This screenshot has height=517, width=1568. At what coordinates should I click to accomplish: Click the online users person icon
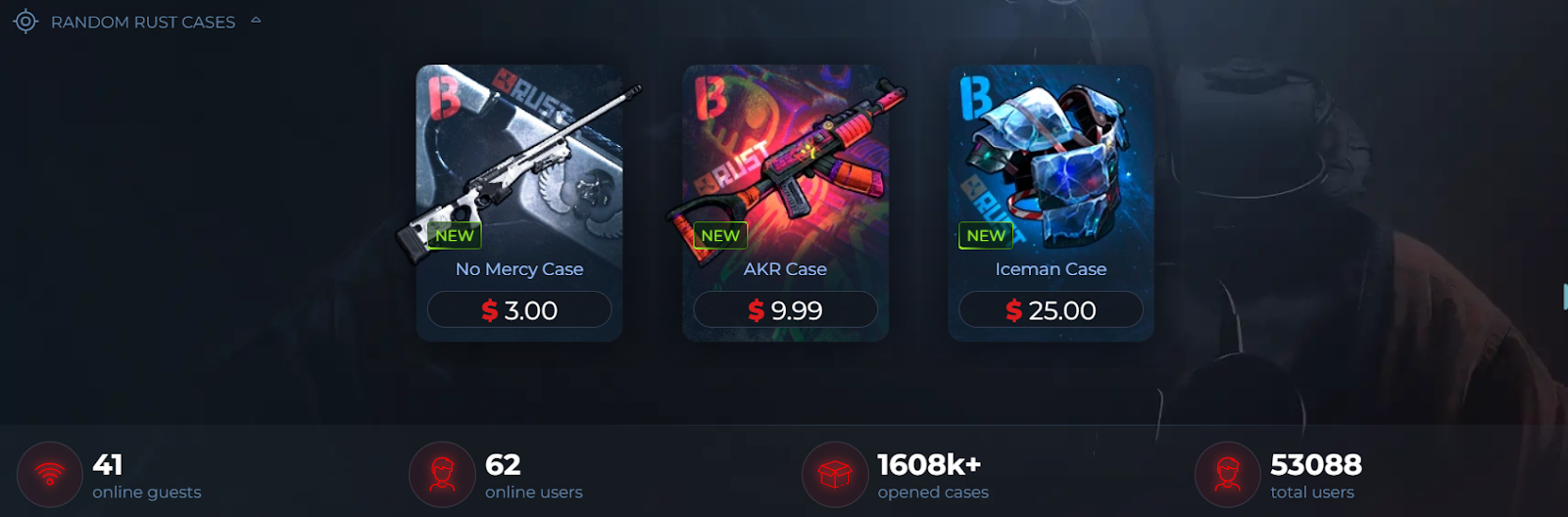click(x=442, y=475)
